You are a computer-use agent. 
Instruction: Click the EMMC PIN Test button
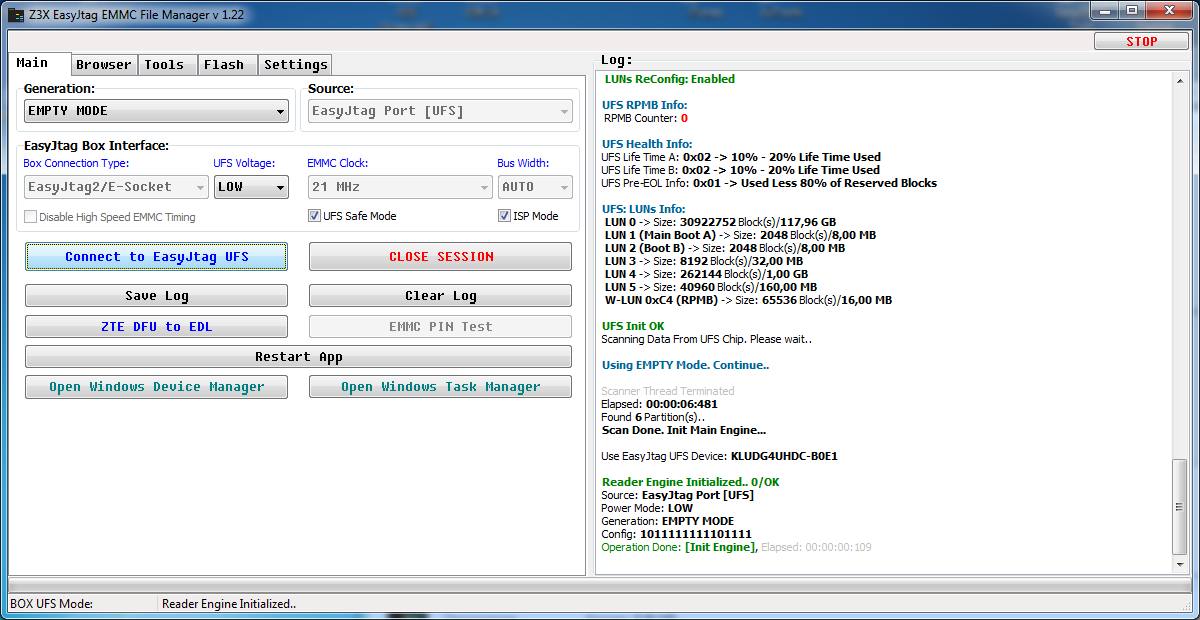[x=440, y=327]
